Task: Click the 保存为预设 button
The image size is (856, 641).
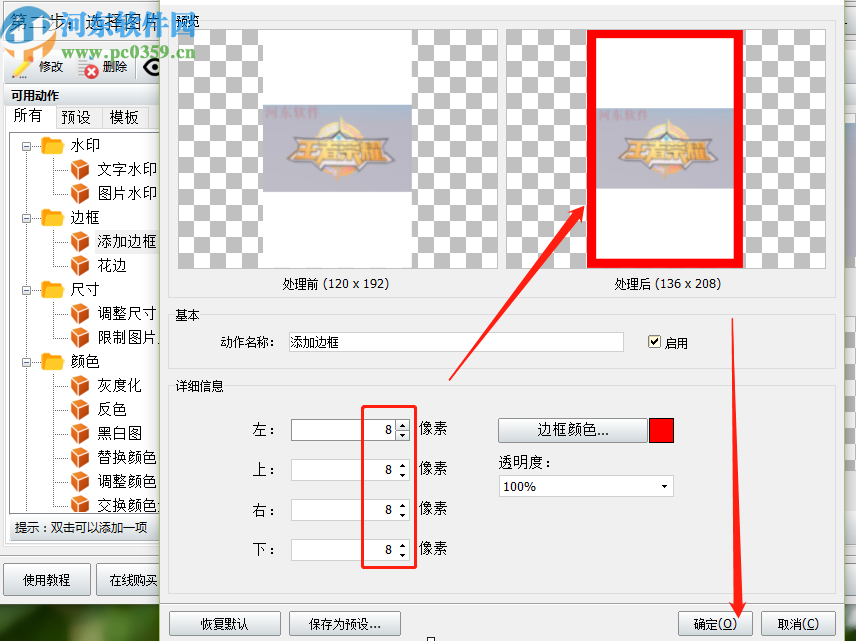Action: coord(345,624)
